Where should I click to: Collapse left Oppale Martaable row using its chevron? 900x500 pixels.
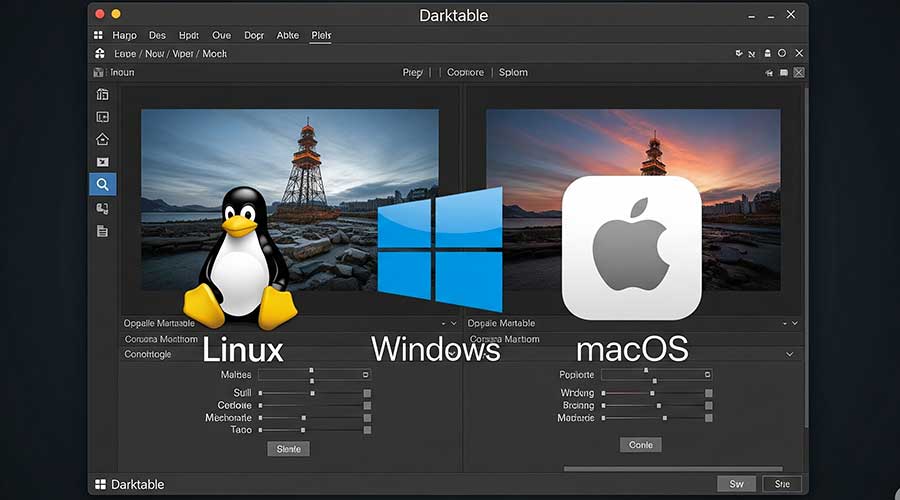click(453, 324)
